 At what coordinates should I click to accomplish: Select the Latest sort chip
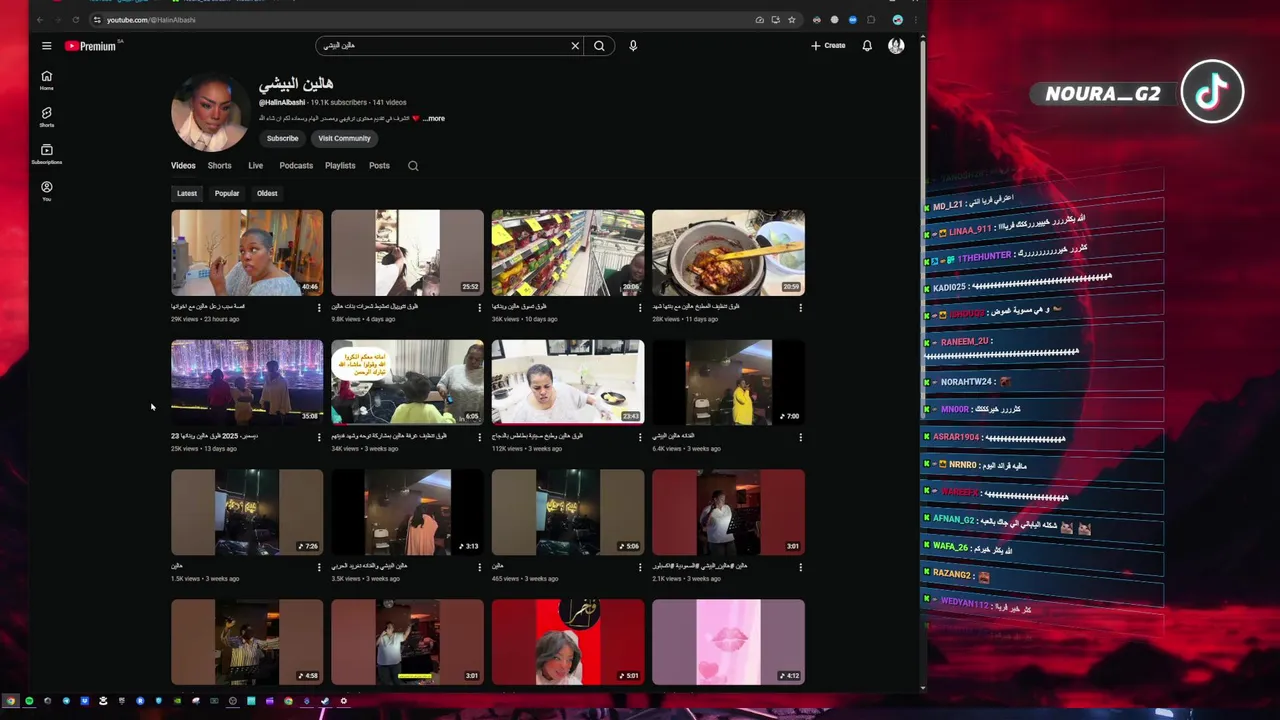click(187, 194)
